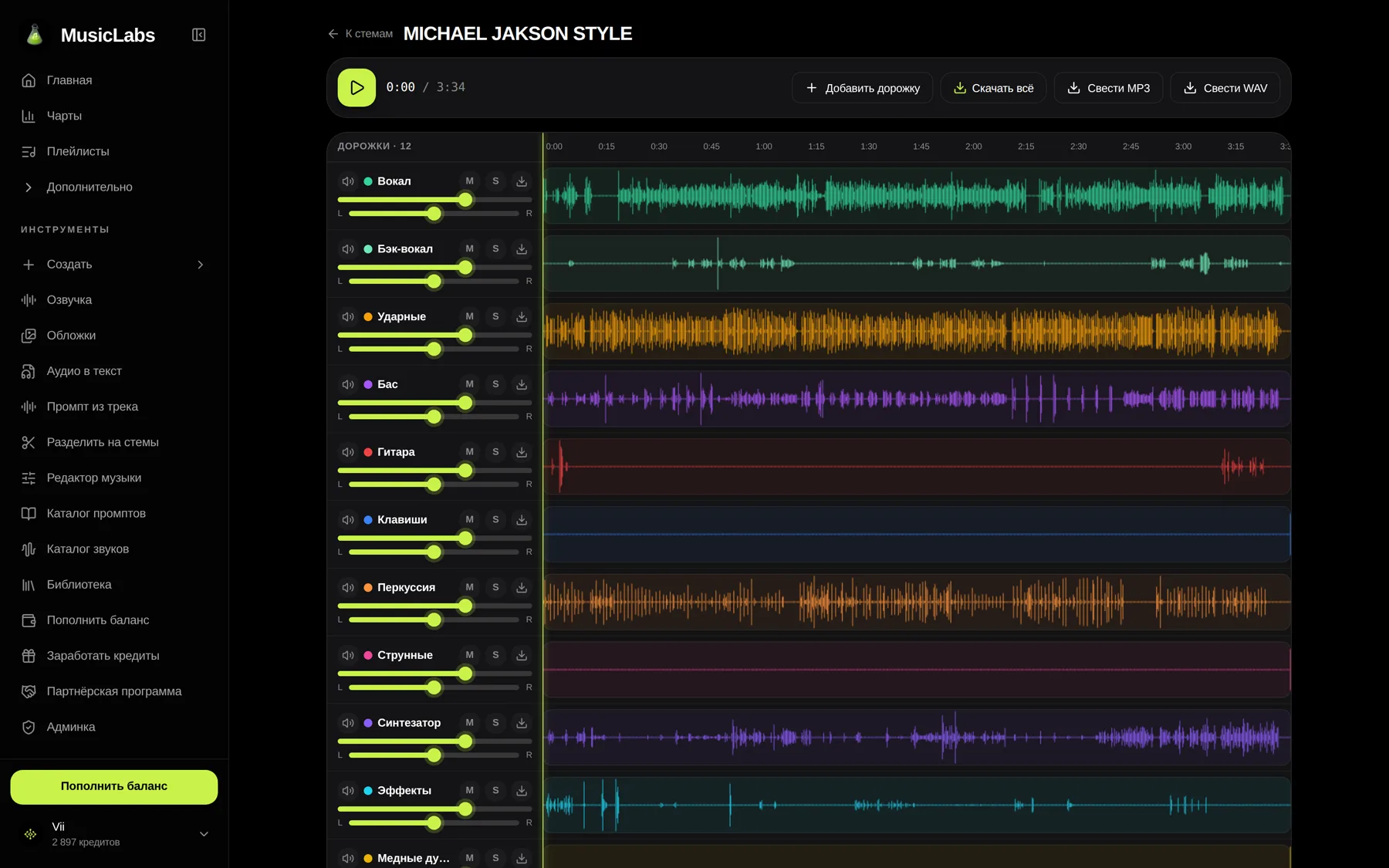Click the Вокал volume slider knob
The image size is (1389, 868).
(465, 200)
